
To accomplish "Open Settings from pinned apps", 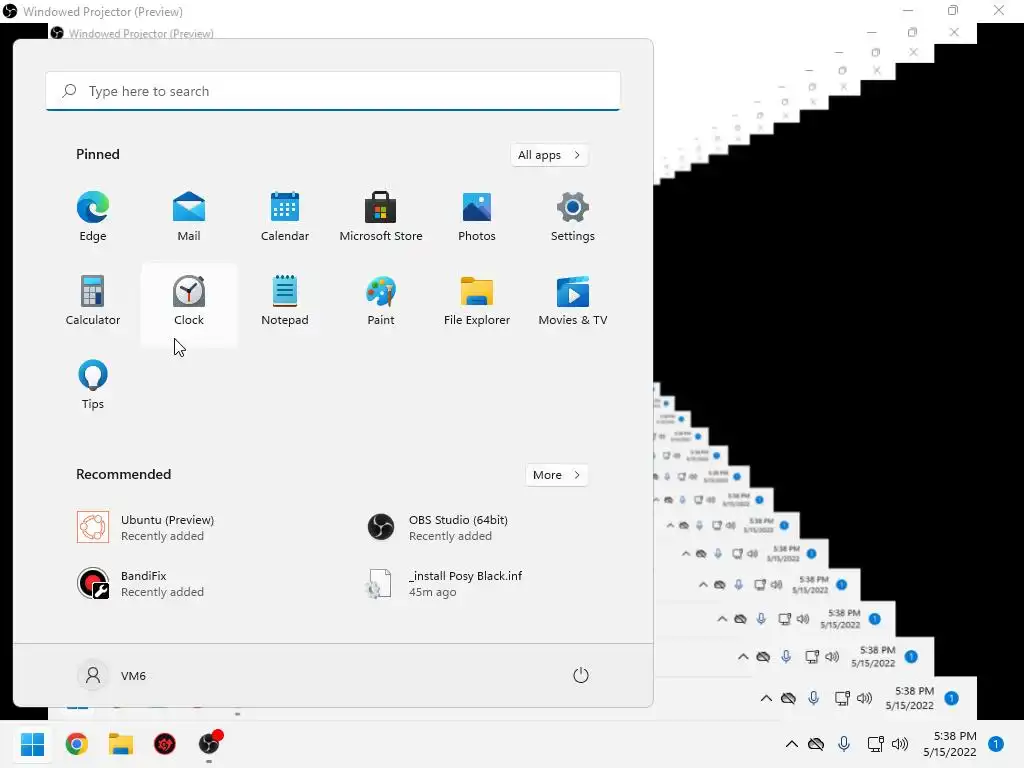I will click(573, 217).
